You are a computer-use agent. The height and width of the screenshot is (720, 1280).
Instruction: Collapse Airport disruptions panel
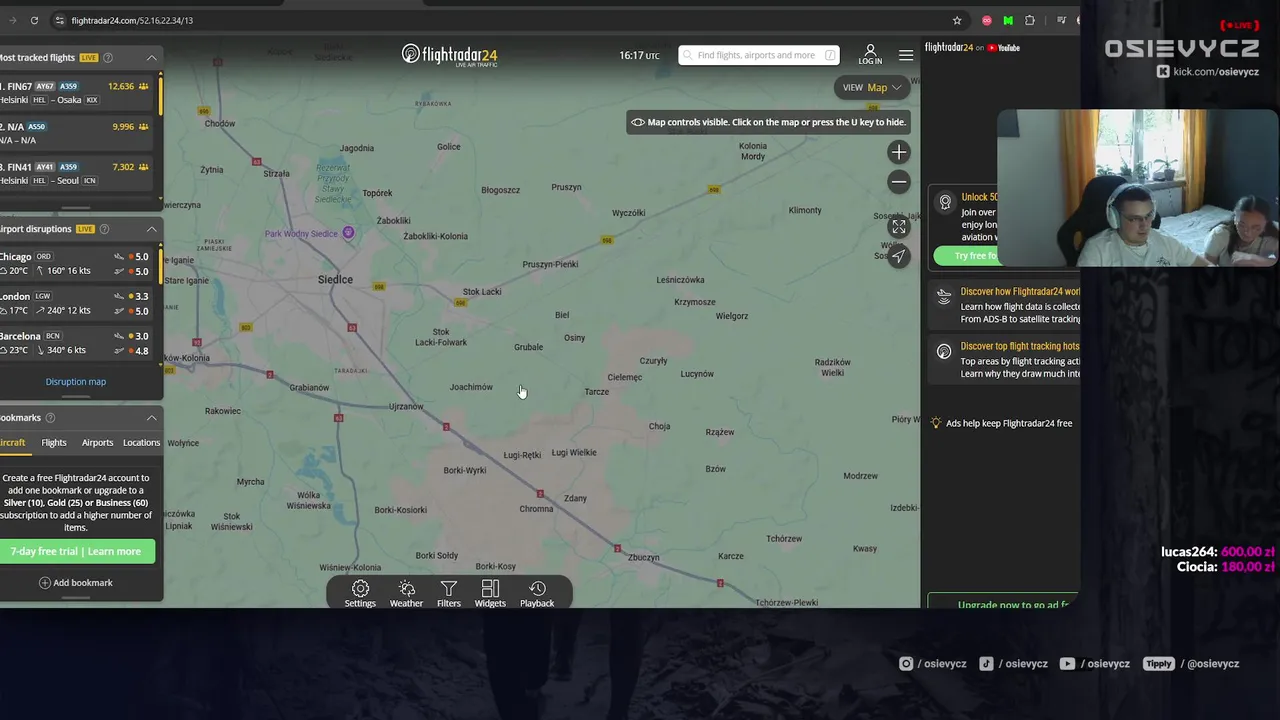pyautogui.click(x=152, y=229)
